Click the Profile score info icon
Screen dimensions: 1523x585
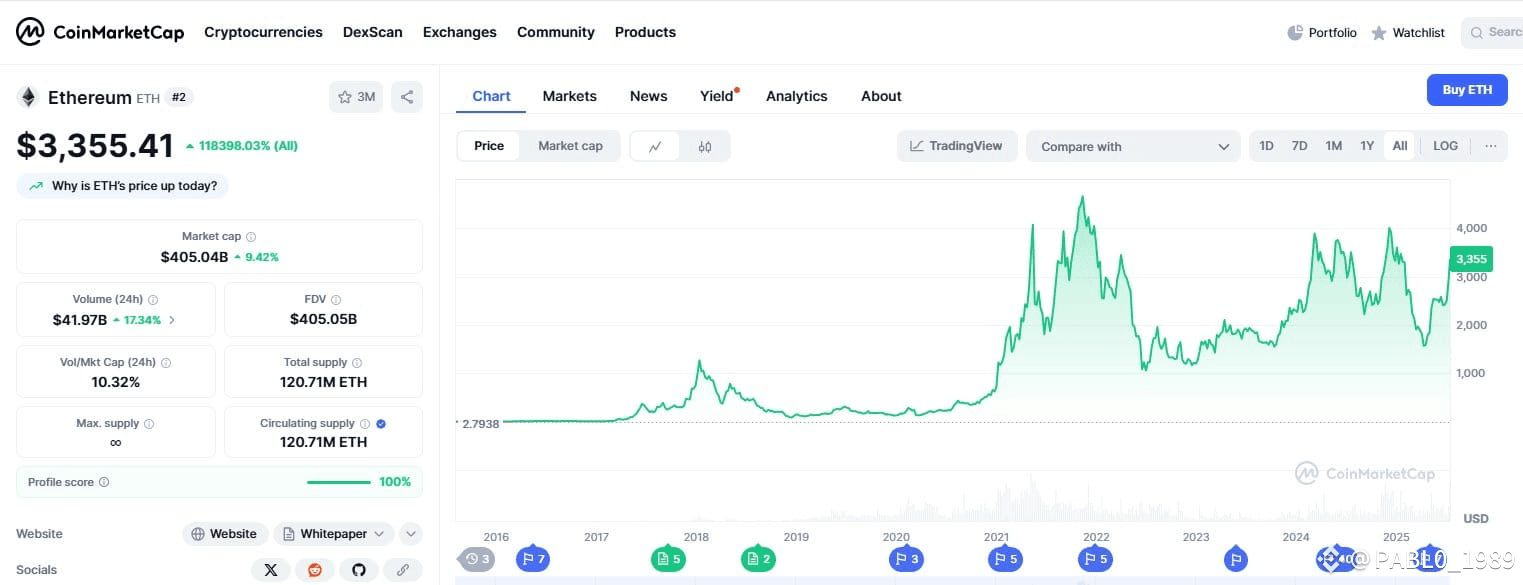104,482
